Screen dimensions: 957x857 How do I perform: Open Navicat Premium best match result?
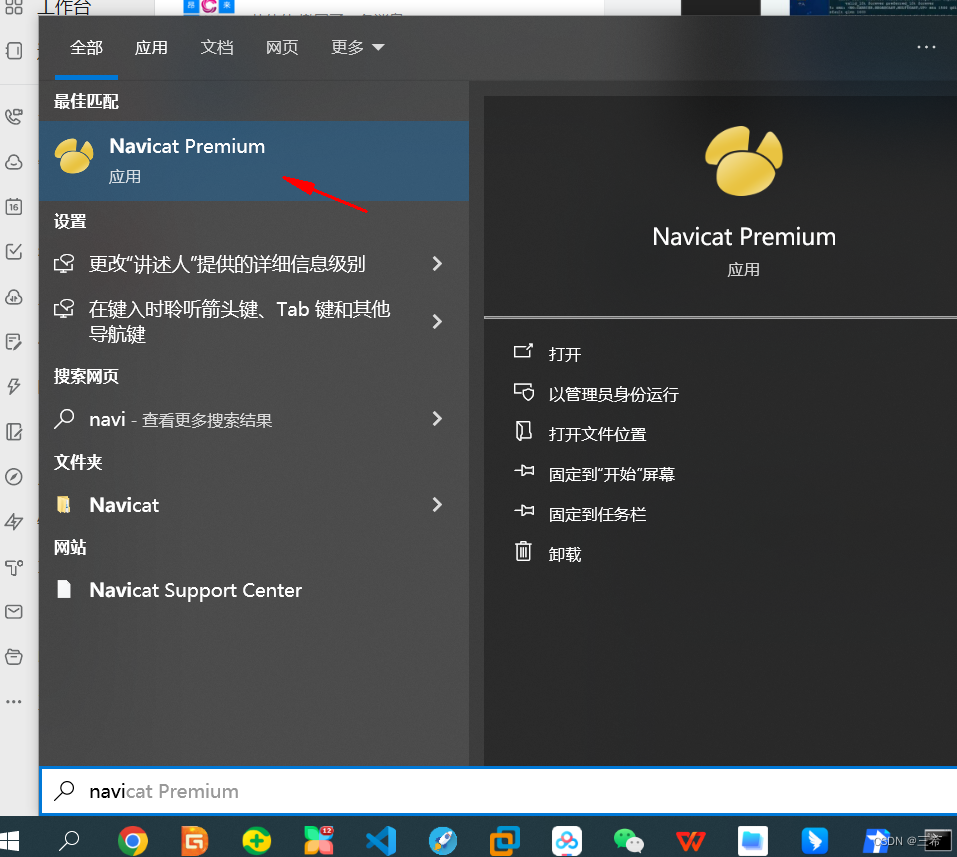(x=254, y=161)
